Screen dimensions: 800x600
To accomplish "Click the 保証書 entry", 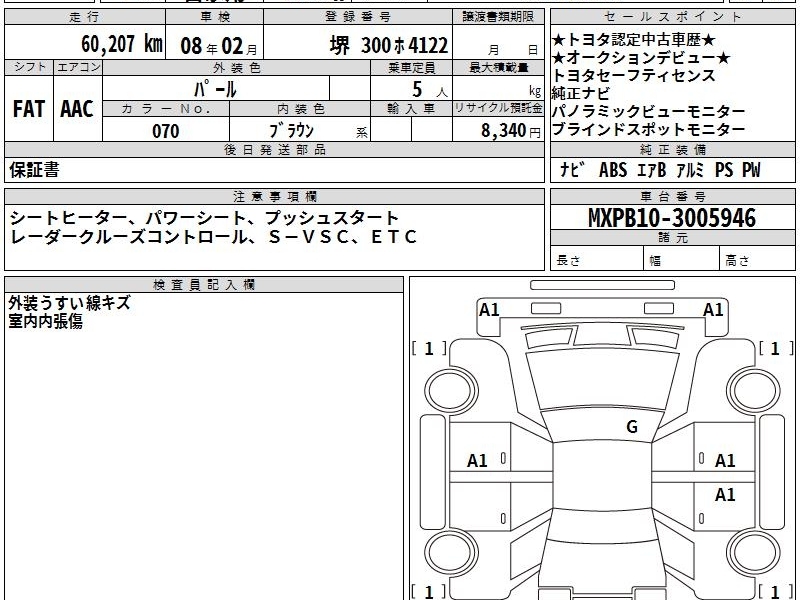I will point(34,169).
